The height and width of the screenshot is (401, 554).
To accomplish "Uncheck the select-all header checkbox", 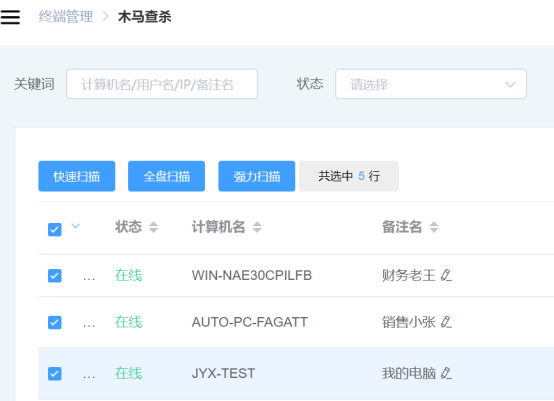I will coord(55,230).
